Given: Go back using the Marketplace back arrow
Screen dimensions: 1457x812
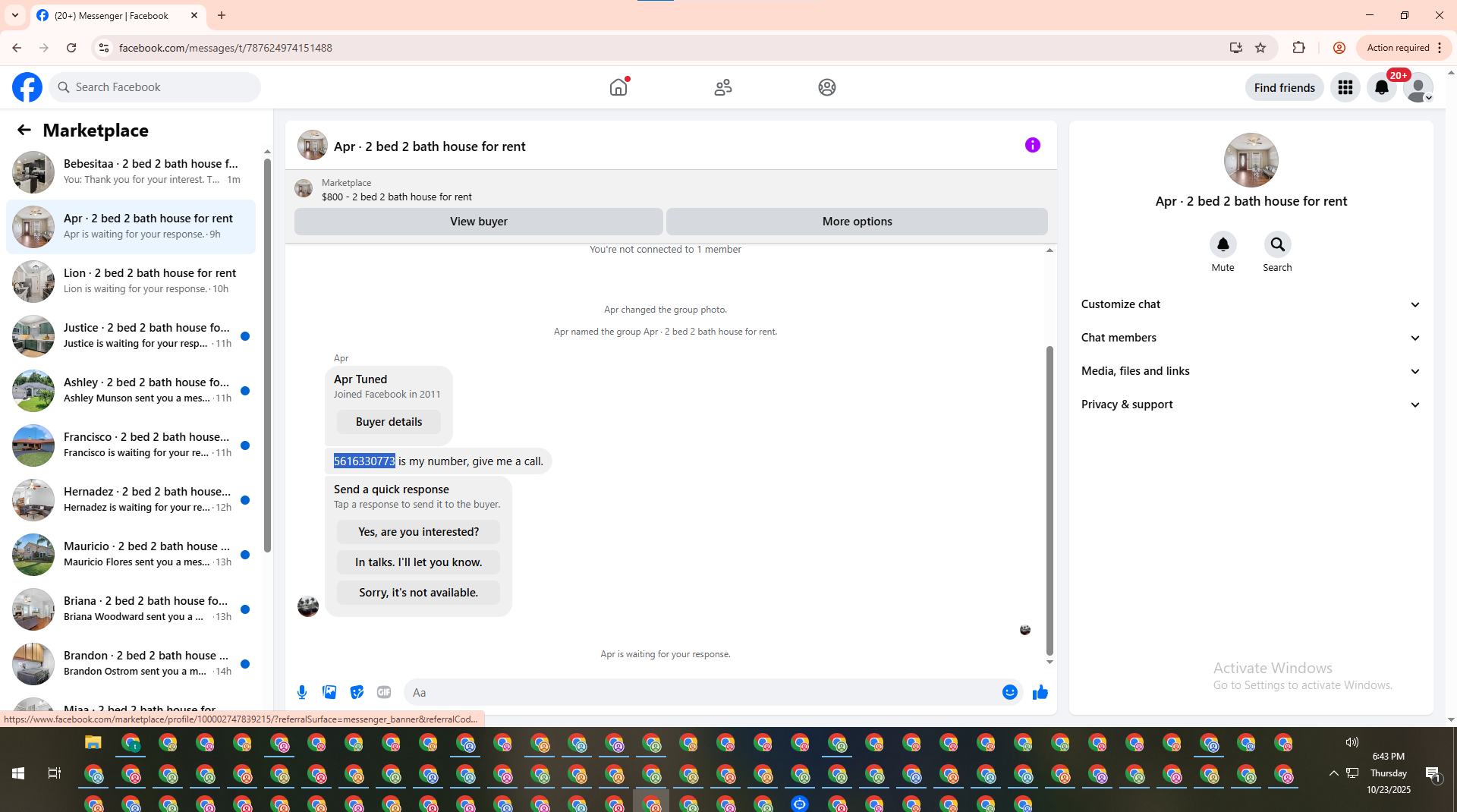Looking at the screenshot, I should pyautogui.click(x=24, y=130).
